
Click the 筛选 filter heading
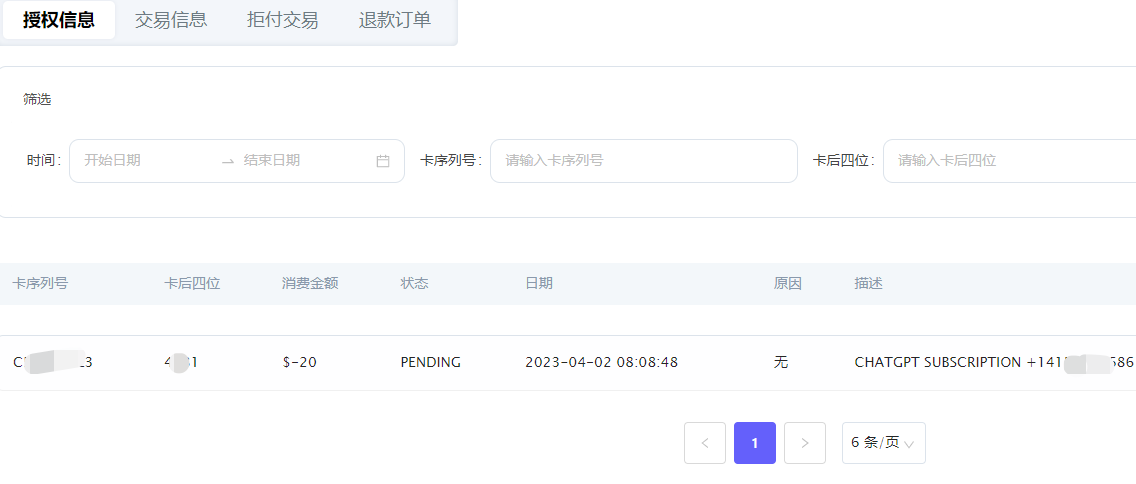37,100
